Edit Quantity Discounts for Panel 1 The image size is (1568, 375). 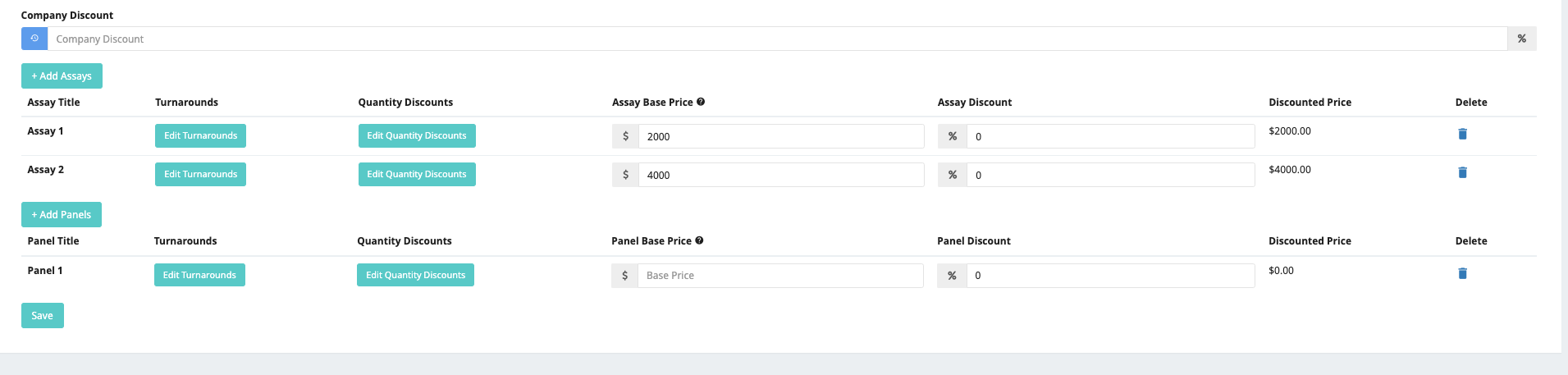pyautogui.click(x=415, y=275)
